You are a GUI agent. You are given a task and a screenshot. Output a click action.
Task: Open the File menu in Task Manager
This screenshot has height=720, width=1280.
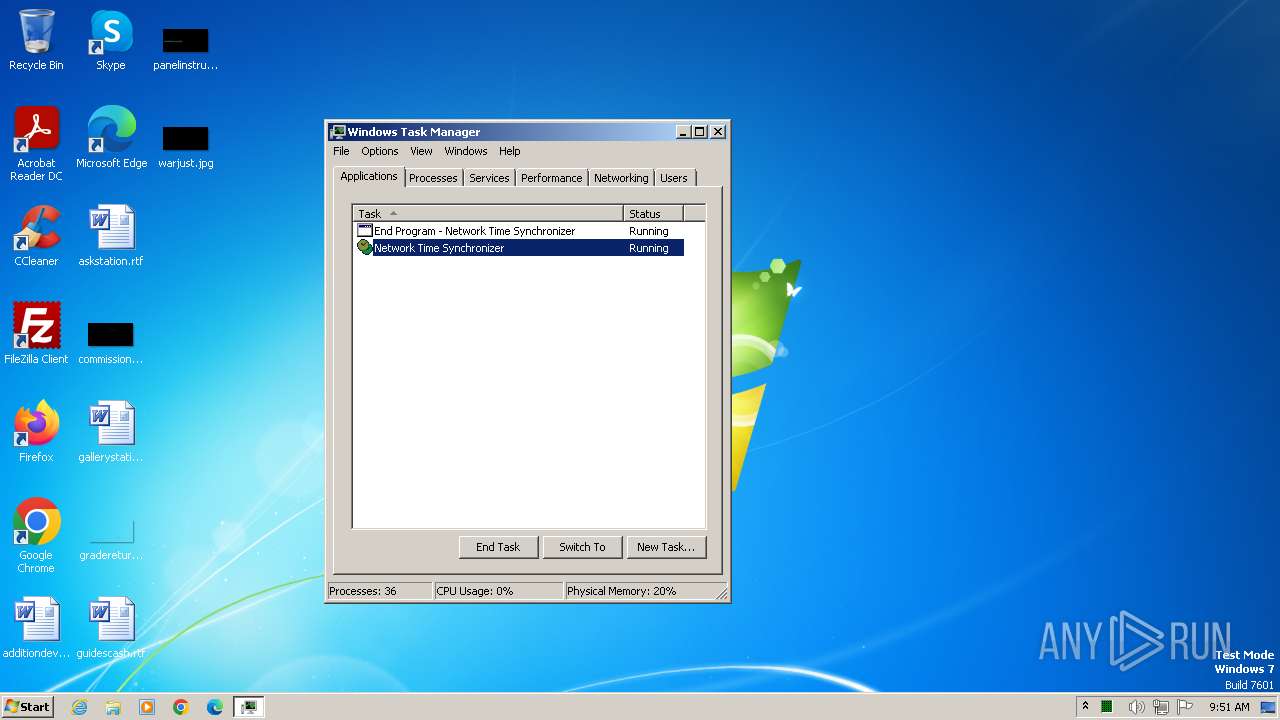(x=341, y=151)
